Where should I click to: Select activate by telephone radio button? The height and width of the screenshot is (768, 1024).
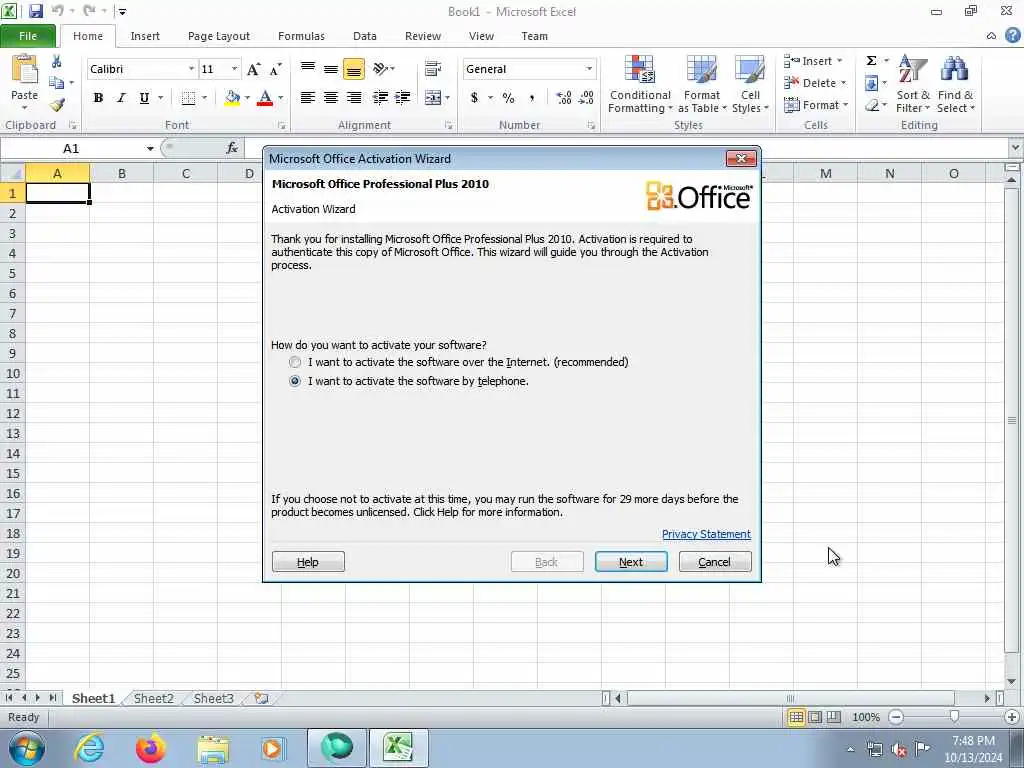click(x=295, y=381)
